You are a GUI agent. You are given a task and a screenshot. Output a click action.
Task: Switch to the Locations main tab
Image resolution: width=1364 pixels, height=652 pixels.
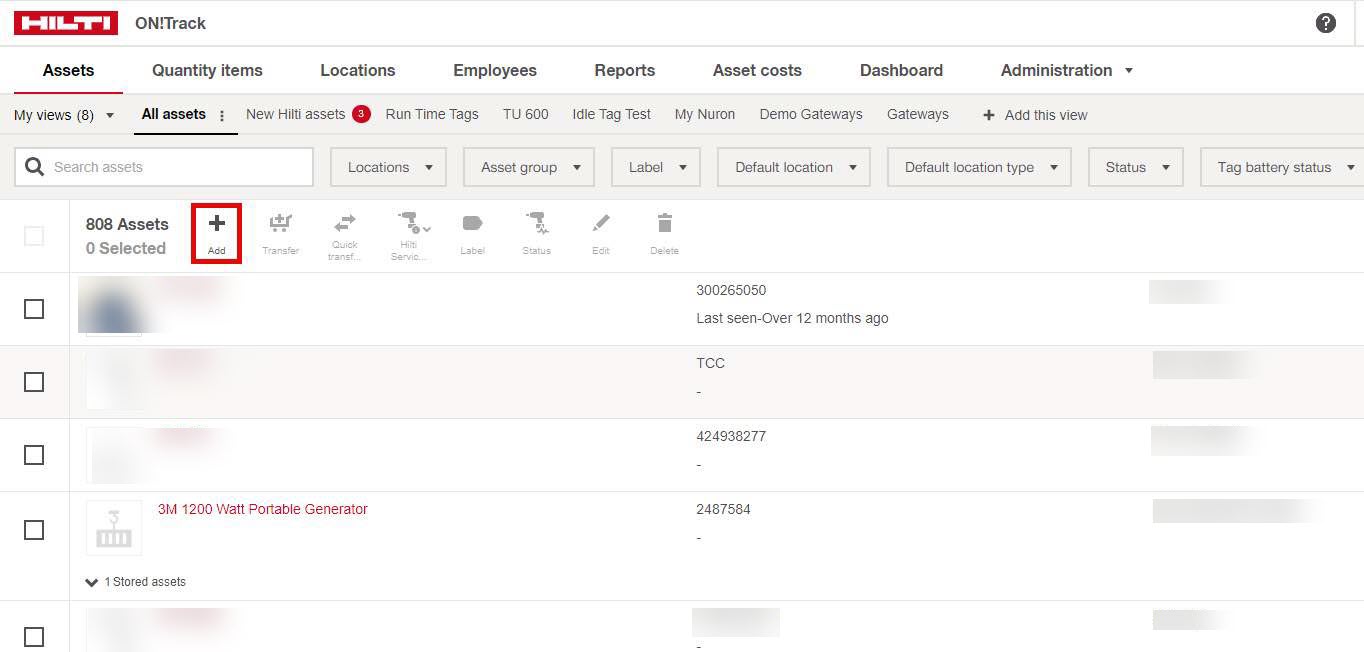click(x=358, y=70)
